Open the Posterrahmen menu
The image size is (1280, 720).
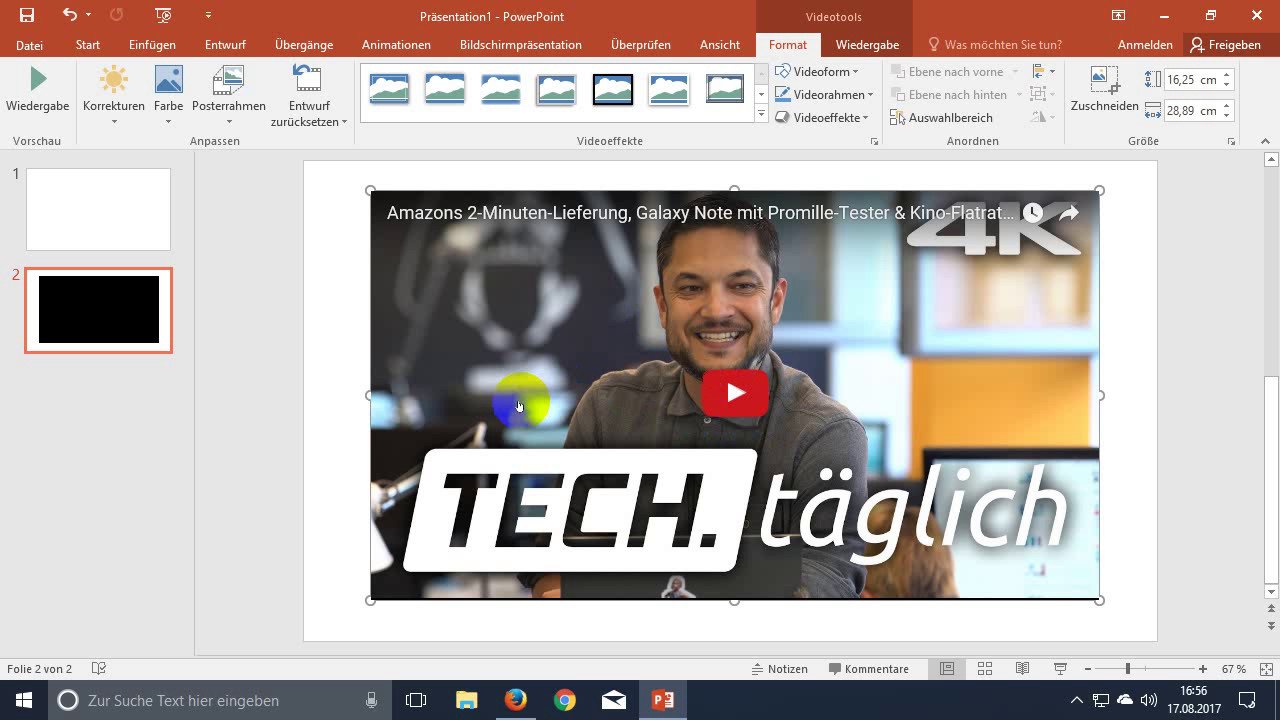click(229, 95)
